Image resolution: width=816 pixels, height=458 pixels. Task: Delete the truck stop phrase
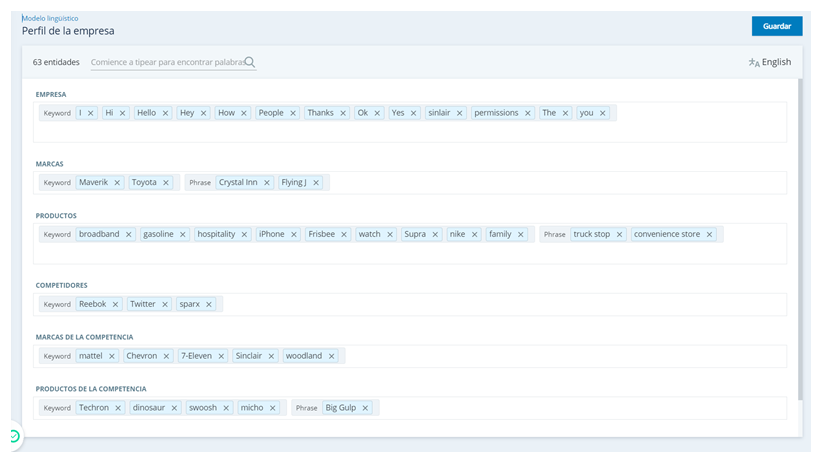coord(619,234)
